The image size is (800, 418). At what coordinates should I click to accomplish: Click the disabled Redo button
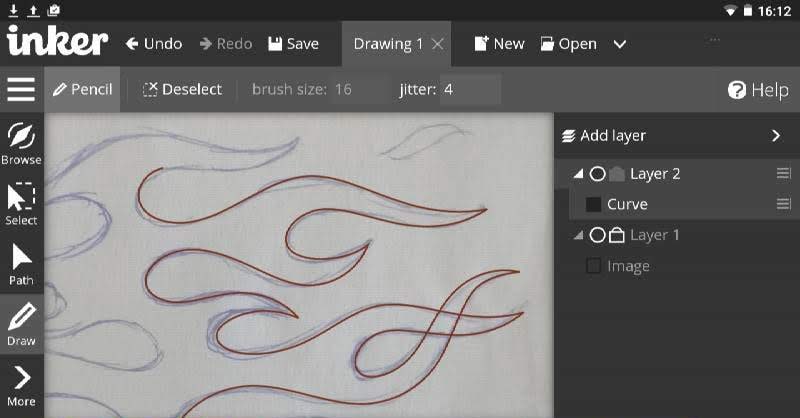226,44
